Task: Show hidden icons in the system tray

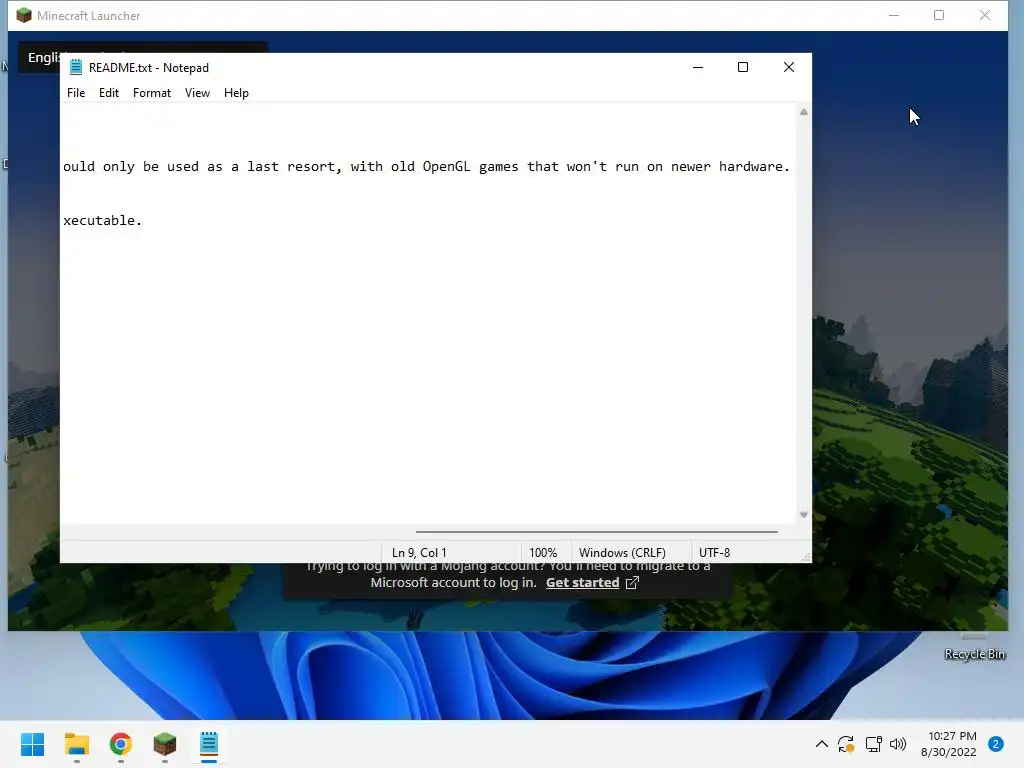Action: point(822,744)
